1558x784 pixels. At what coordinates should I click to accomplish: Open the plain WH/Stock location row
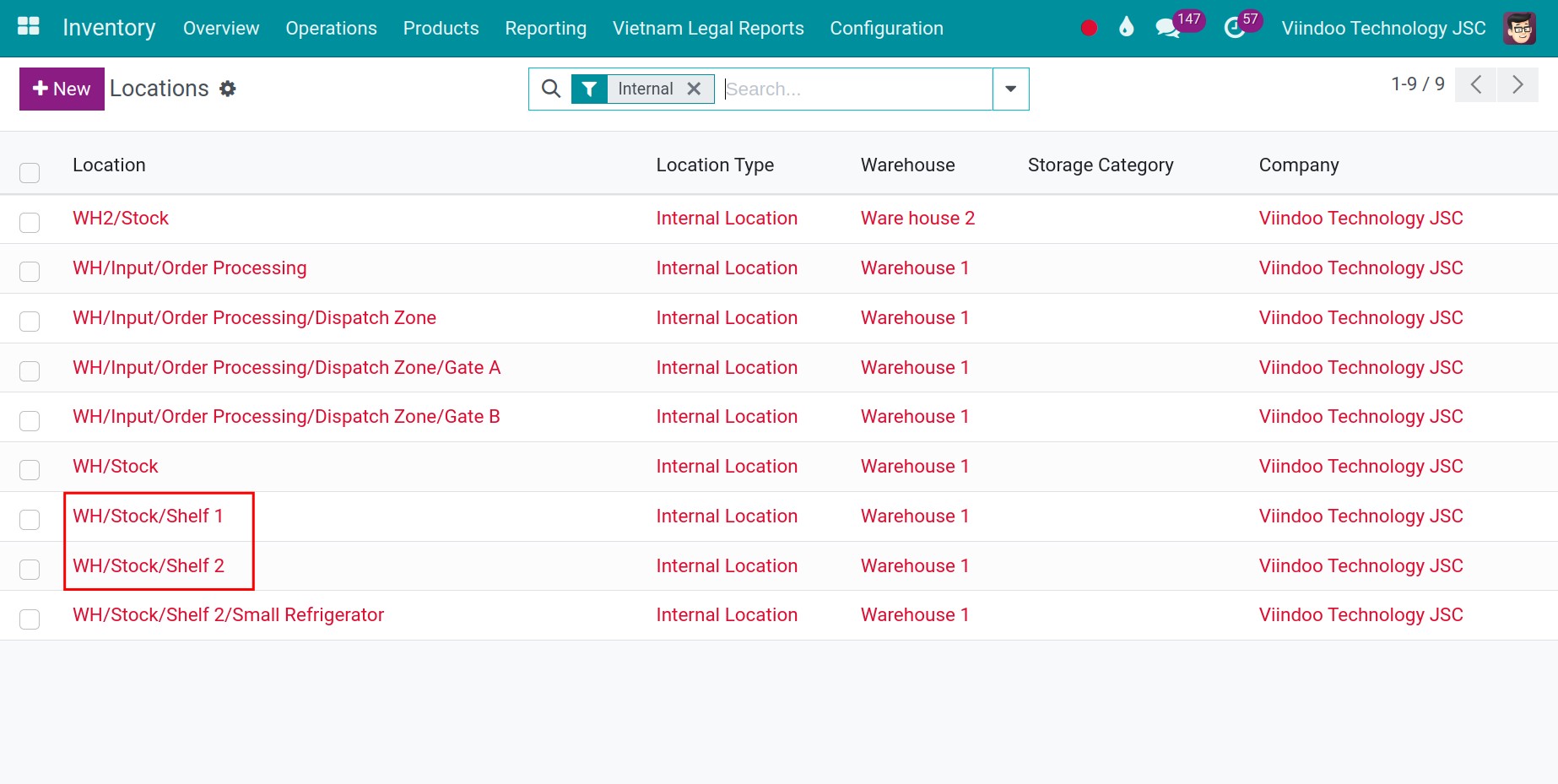[x=116, y=466]
